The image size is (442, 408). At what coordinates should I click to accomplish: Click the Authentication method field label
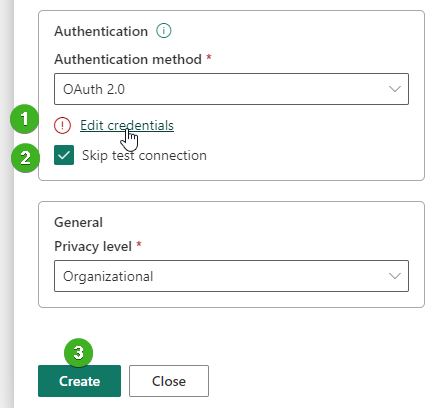pos(128,59)
